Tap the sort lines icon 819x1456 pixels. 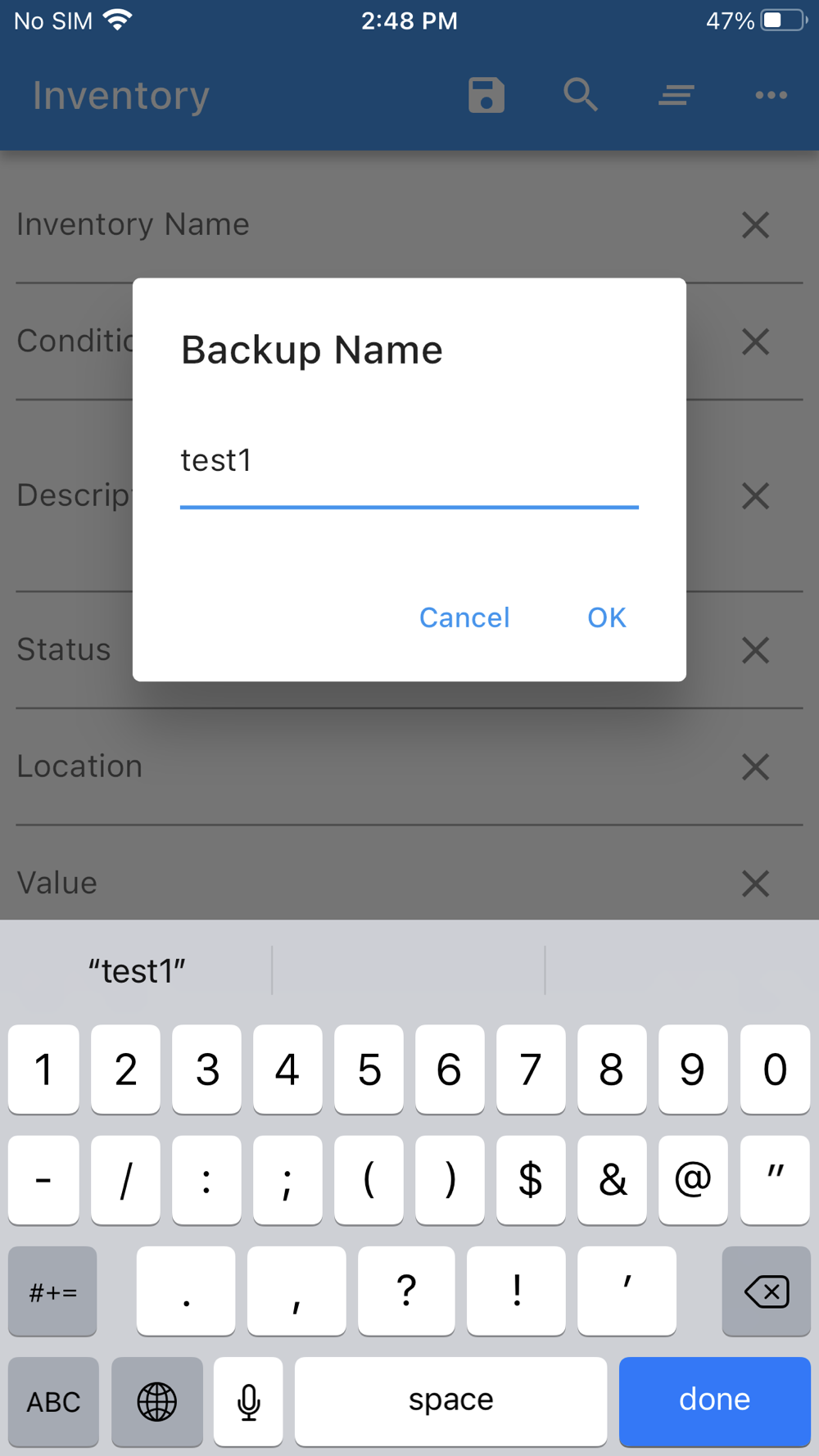tap(676, 96)
